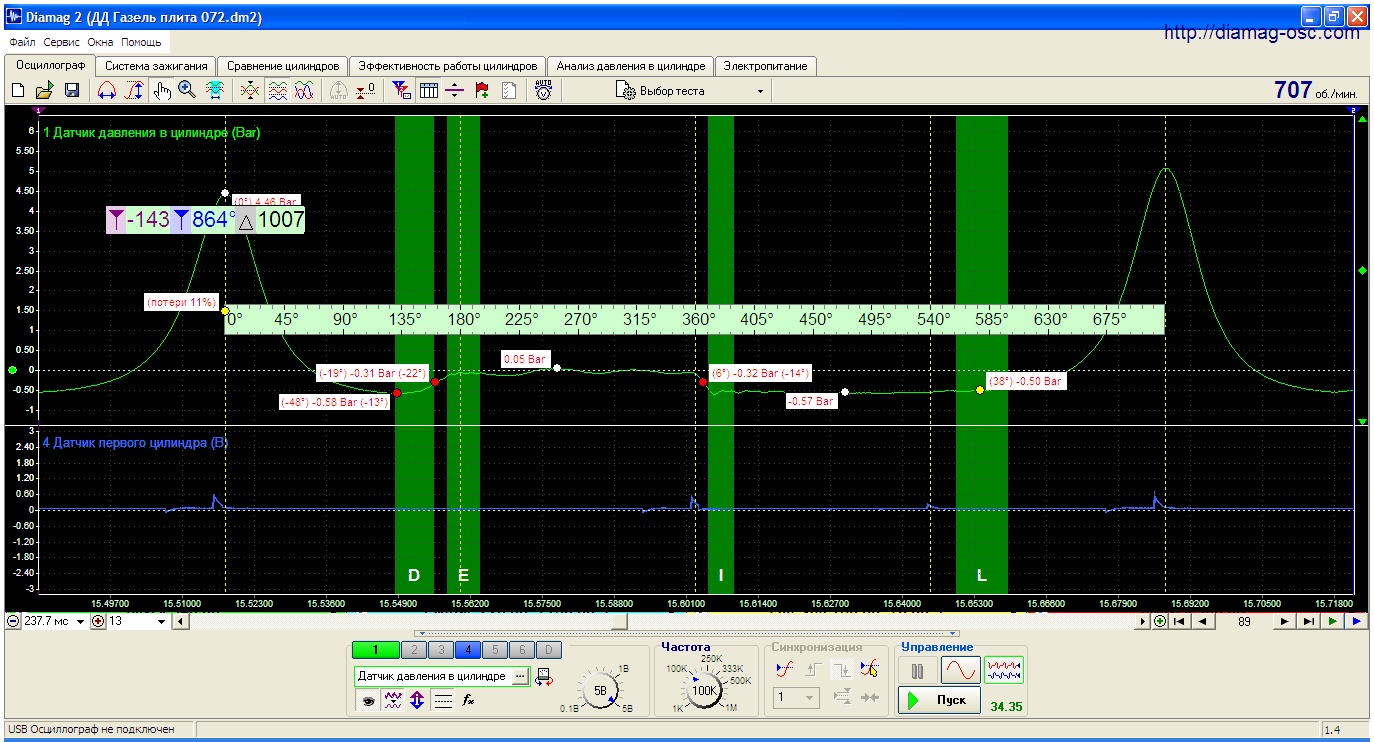The height and width of the screenshot is (742, 1374).
Task: Click the minus zoom-out button beside 237.7 мс
Action: (x=13, y=621)
